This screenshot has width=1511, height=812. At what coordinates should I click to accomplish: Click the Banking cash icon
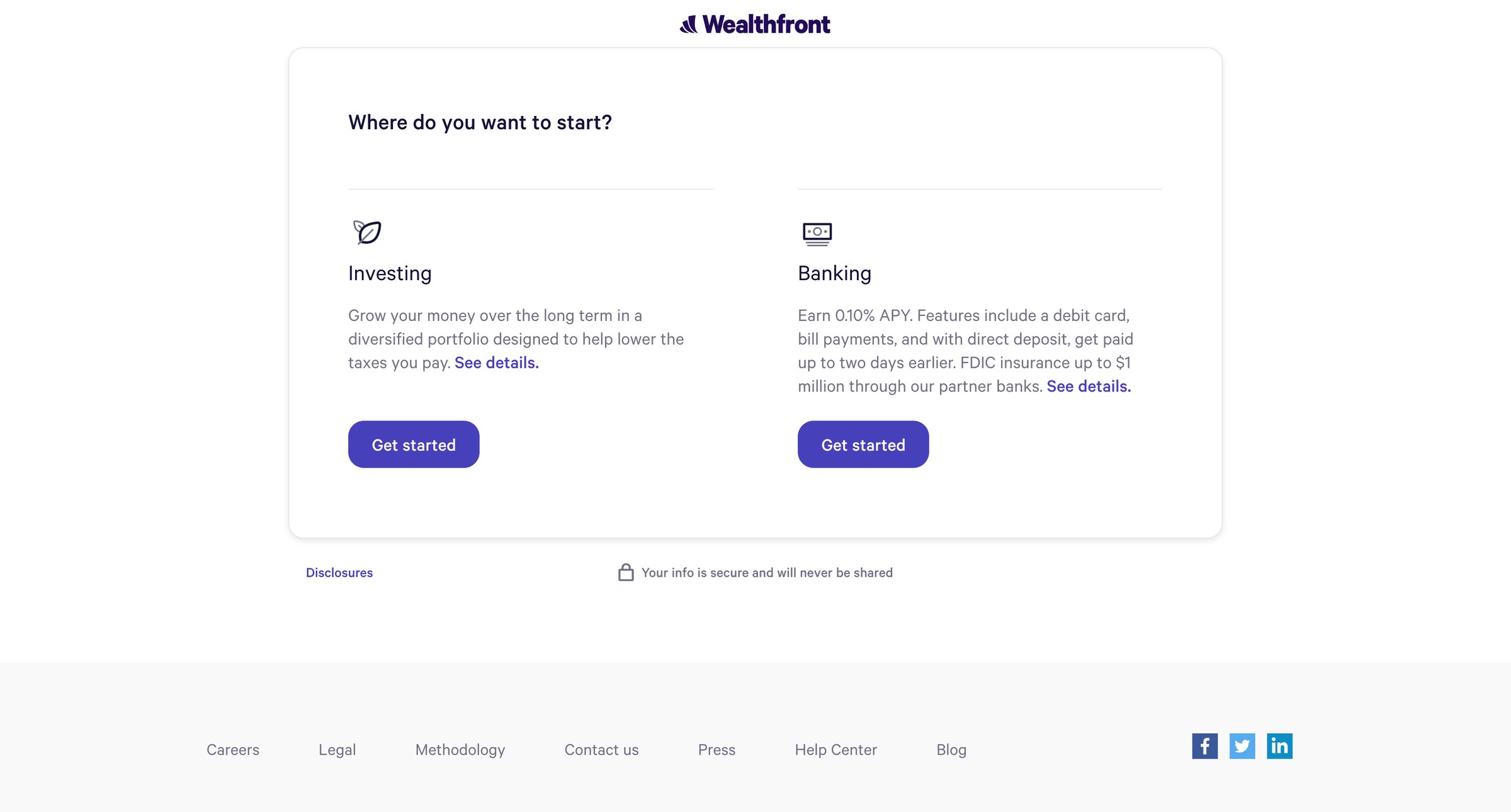coord(817,234)
